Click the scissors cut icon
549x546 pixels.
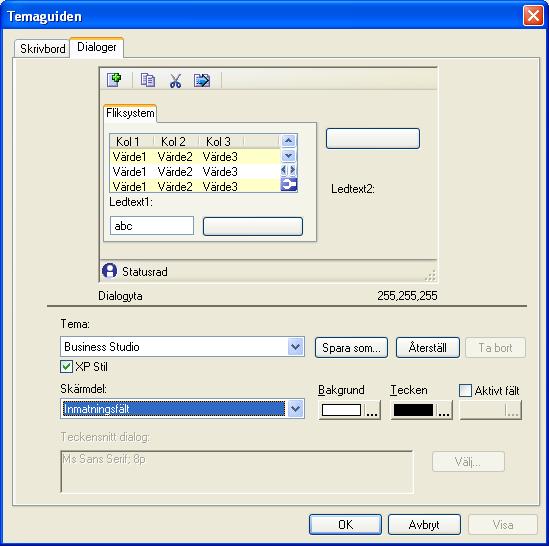pos(175,81)
